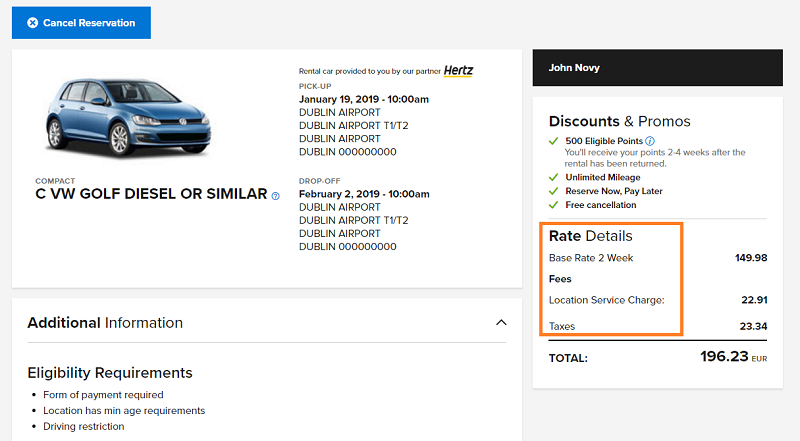Select the 'Driving restriction' bullet
This screenshot has width=800, height=441.
click(x=84, y=426)
